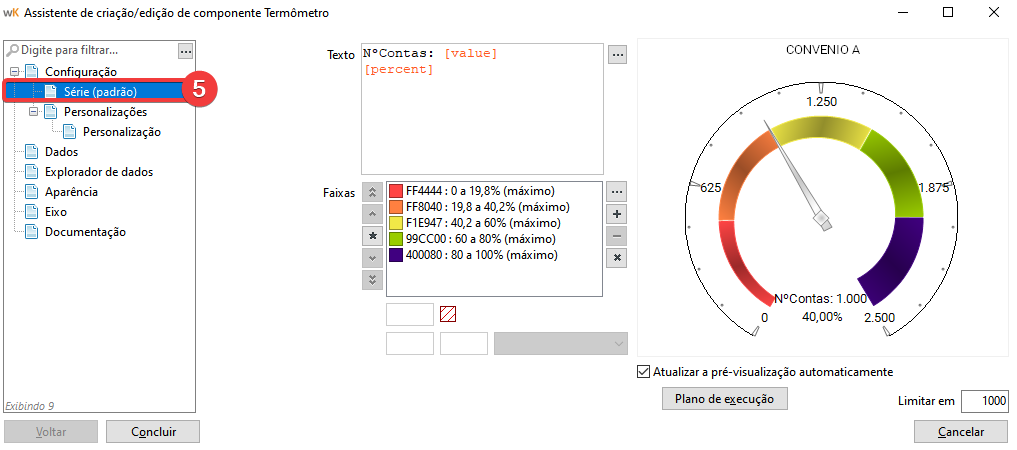Click move-to-top double up arrow for Faixas
Image resolution: width=1017 pixels, height=450 pixels.
click(372, 192)
